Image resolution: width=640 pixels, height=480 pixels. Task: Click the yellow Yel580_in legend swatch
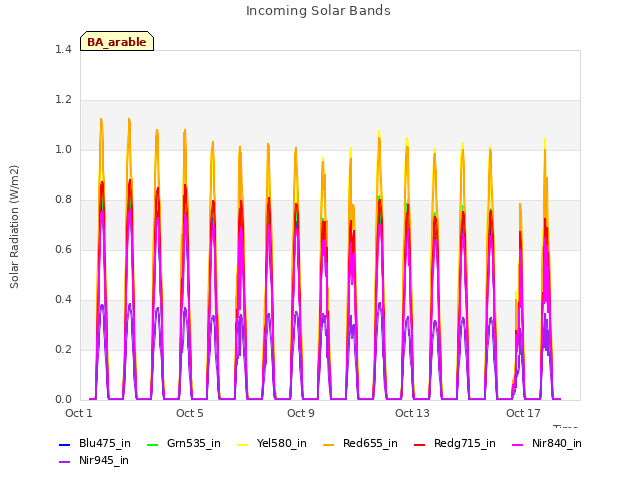pyautogui.click(x=242, y=444)
